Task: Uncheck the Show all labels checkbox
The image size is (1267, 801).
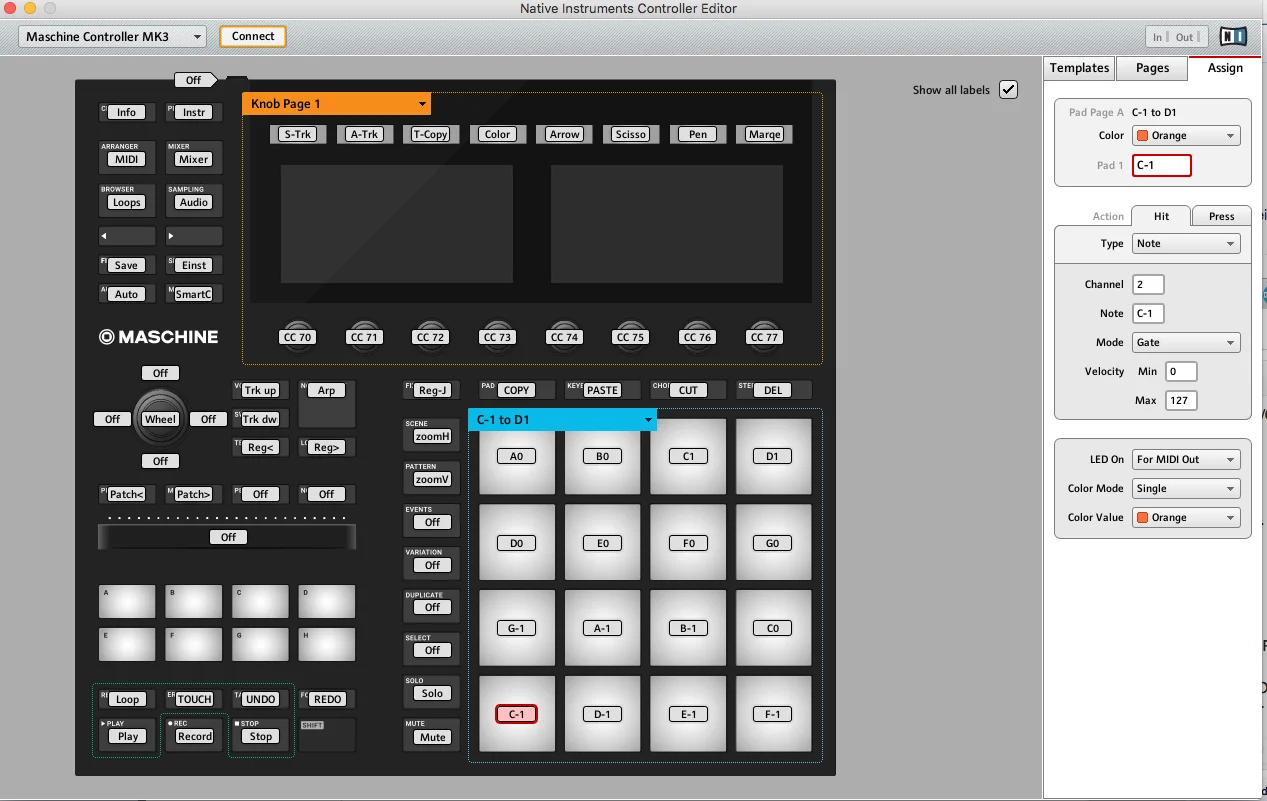Action: click(1008, 90)
